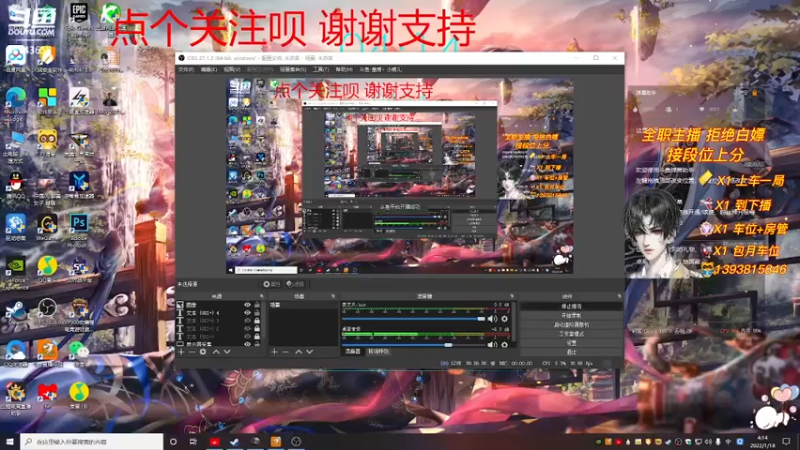Toggle the lock on 文本 (GDI+) 2 source
The height and width of the screenshot is (450, 800).
[x=257, y=329]
